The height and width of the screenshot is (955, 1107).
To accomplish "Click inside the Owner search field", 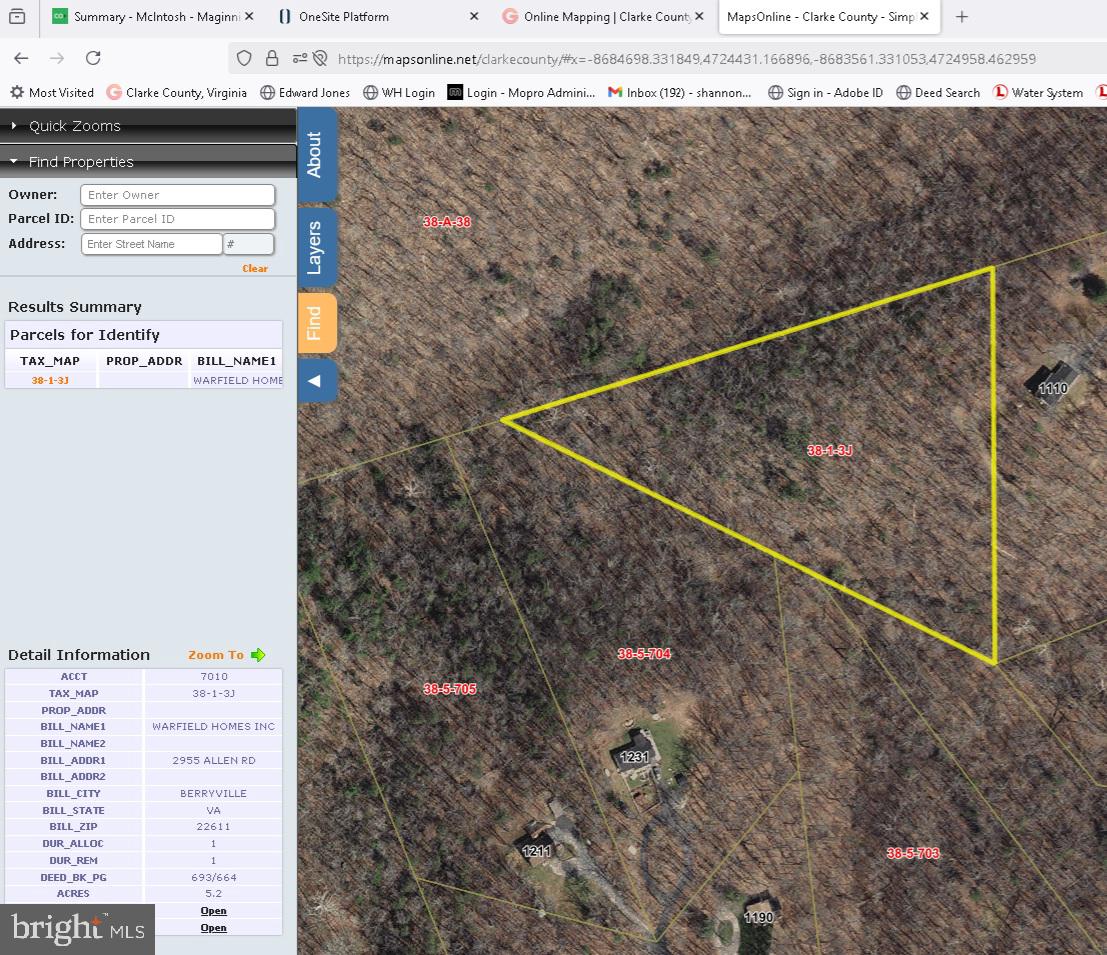I will [177, 194].
